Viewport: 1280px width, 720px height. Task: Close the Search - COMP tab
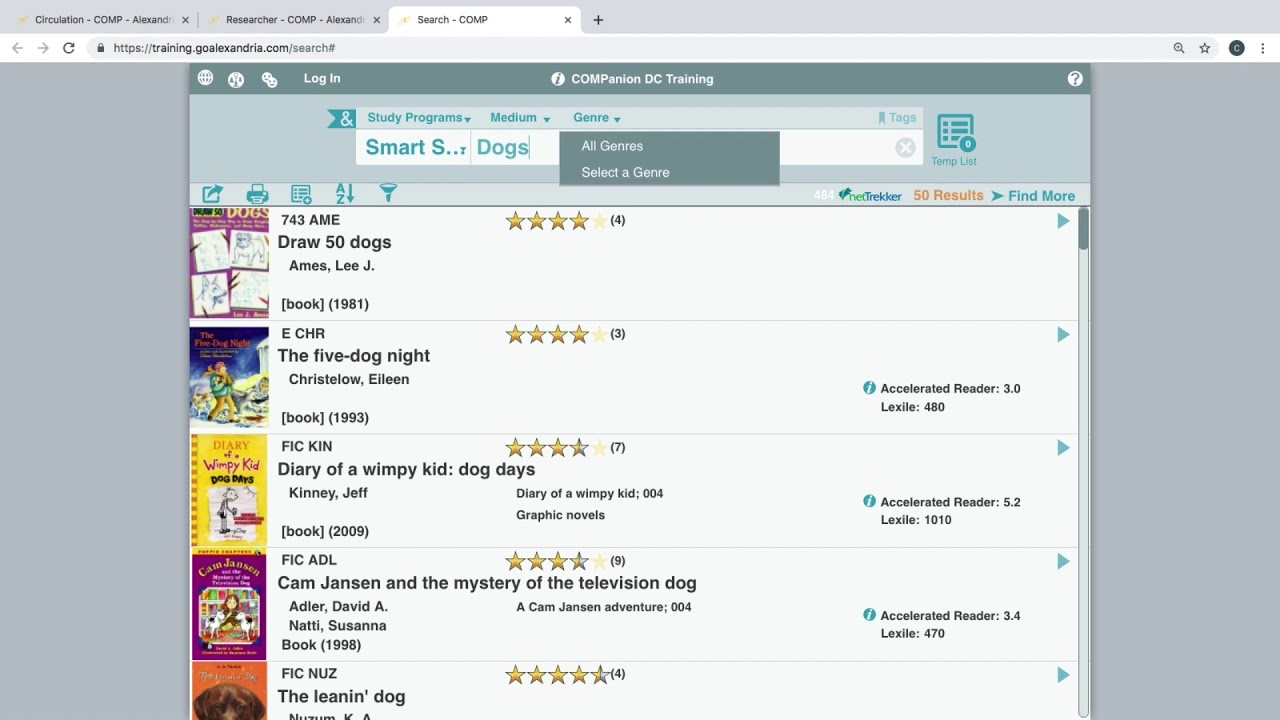[x=568, y=20]
